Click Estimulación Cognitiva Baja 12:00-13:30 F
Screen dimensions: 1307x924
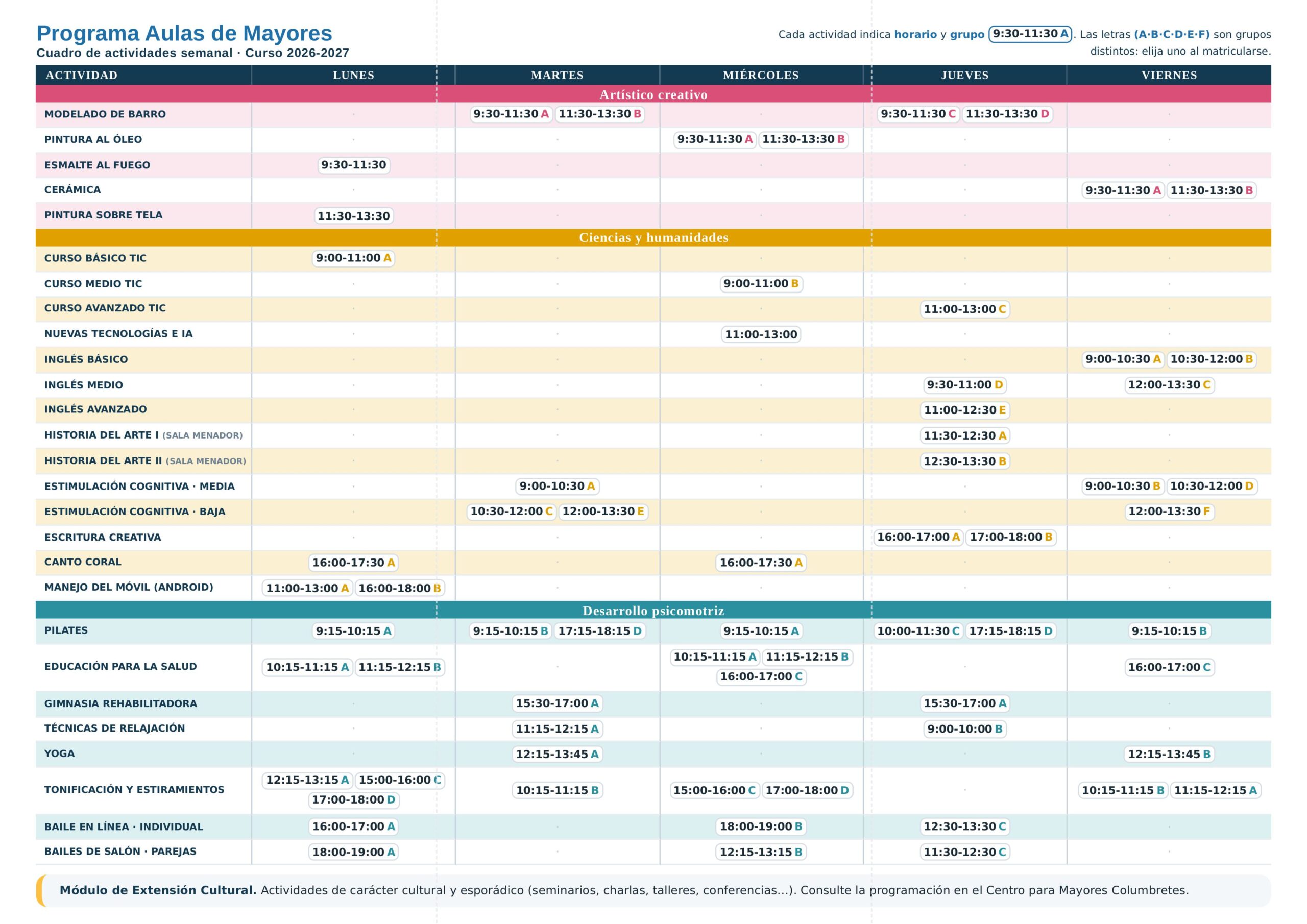(1169, 511)
